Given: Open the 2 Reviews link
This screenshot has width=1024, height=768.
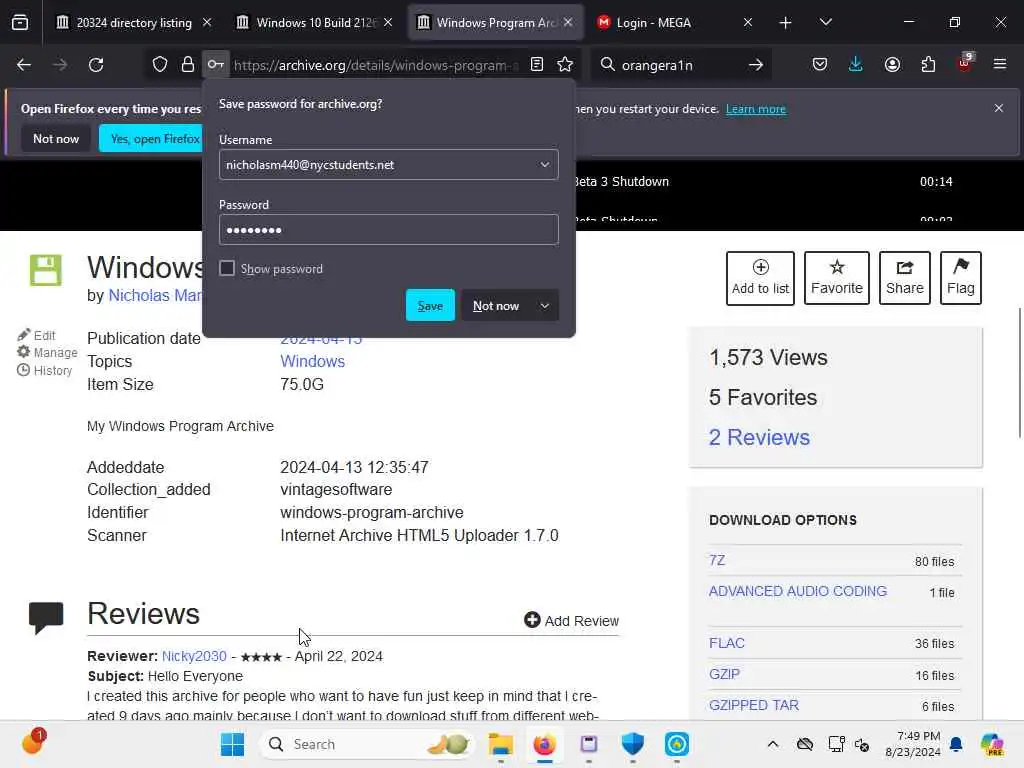Looking at the screenshot, I should (x=760, y=438).
